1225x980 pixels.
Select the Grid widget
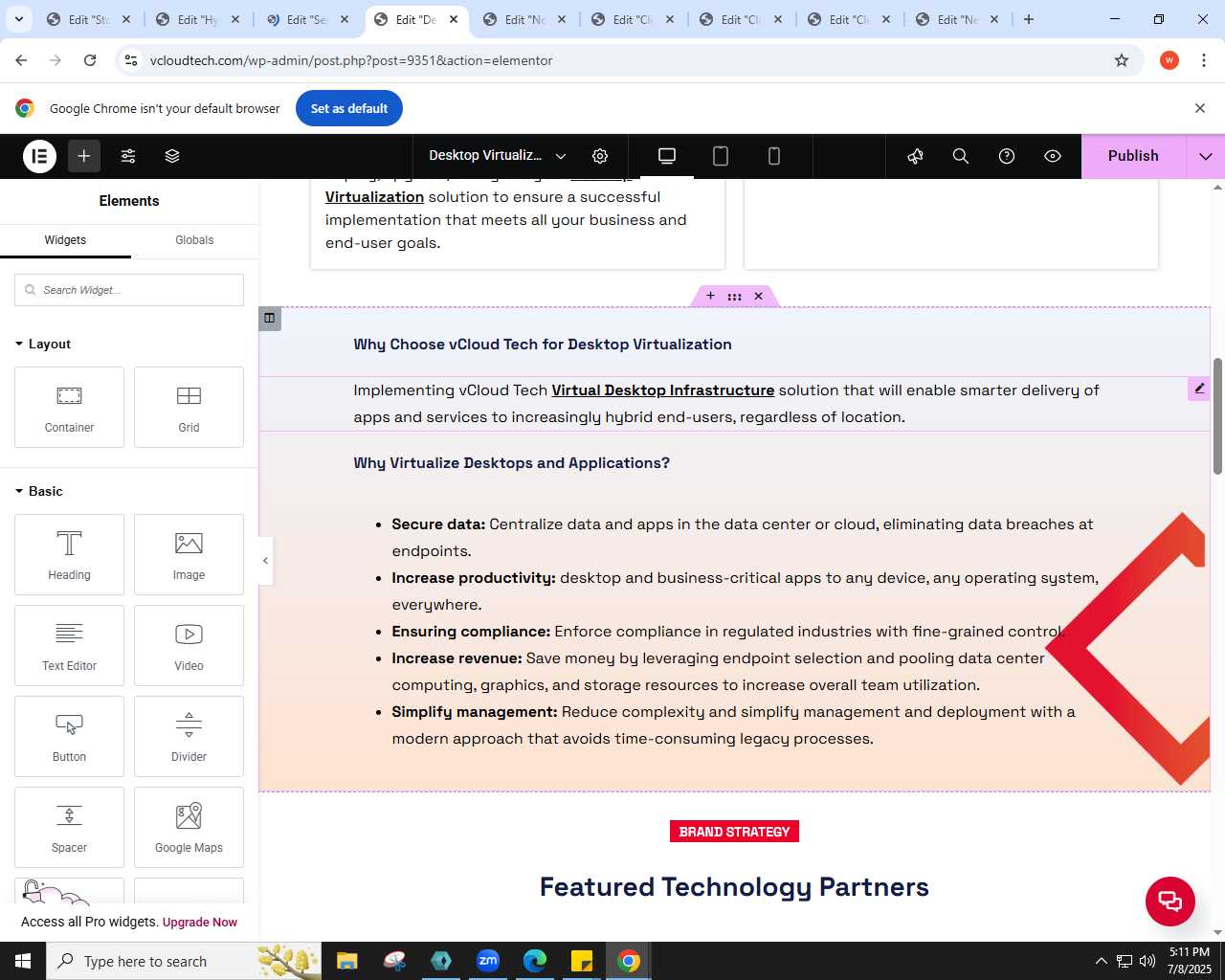click(189, 407)
